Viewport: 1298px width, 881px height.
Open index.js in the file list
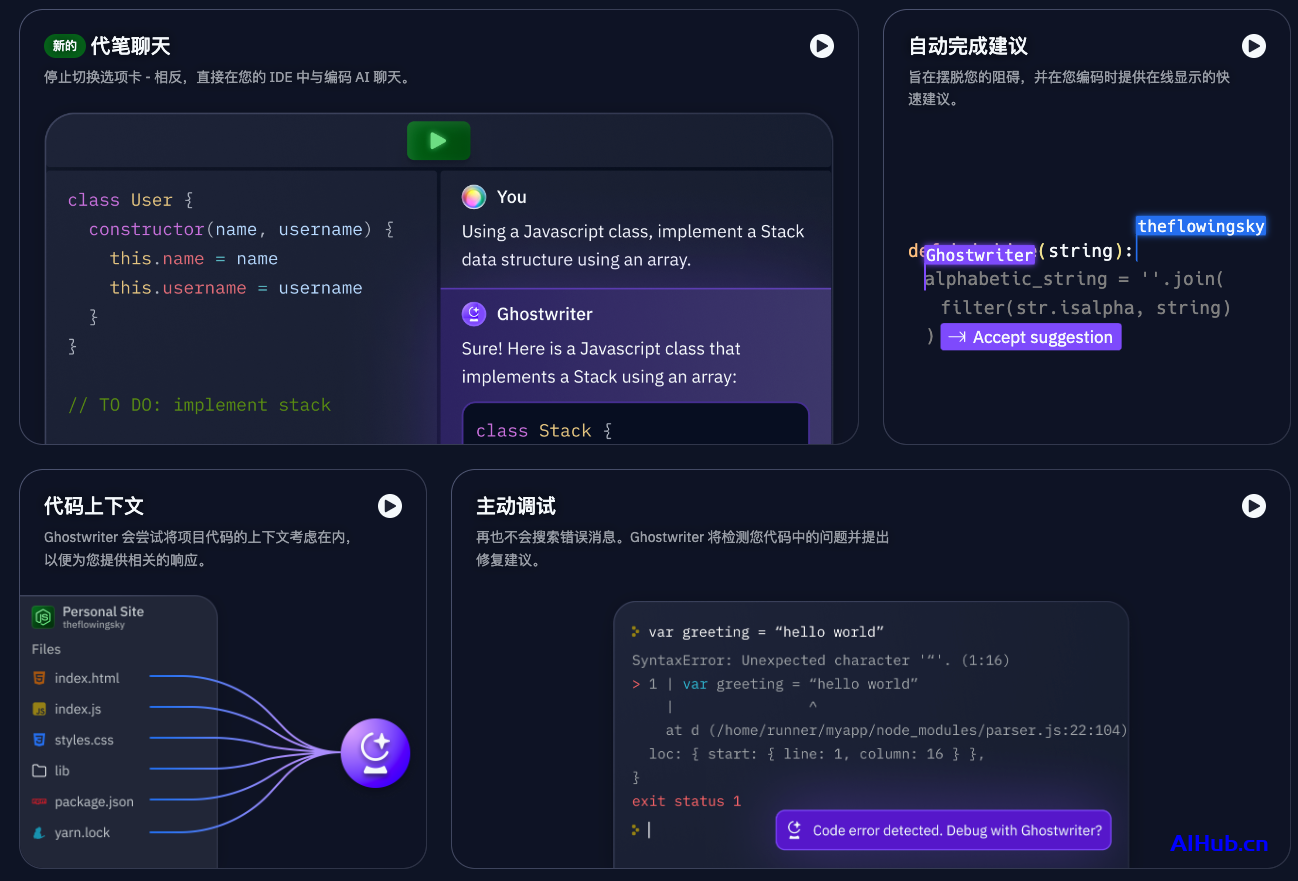click(x=77, y=709)
